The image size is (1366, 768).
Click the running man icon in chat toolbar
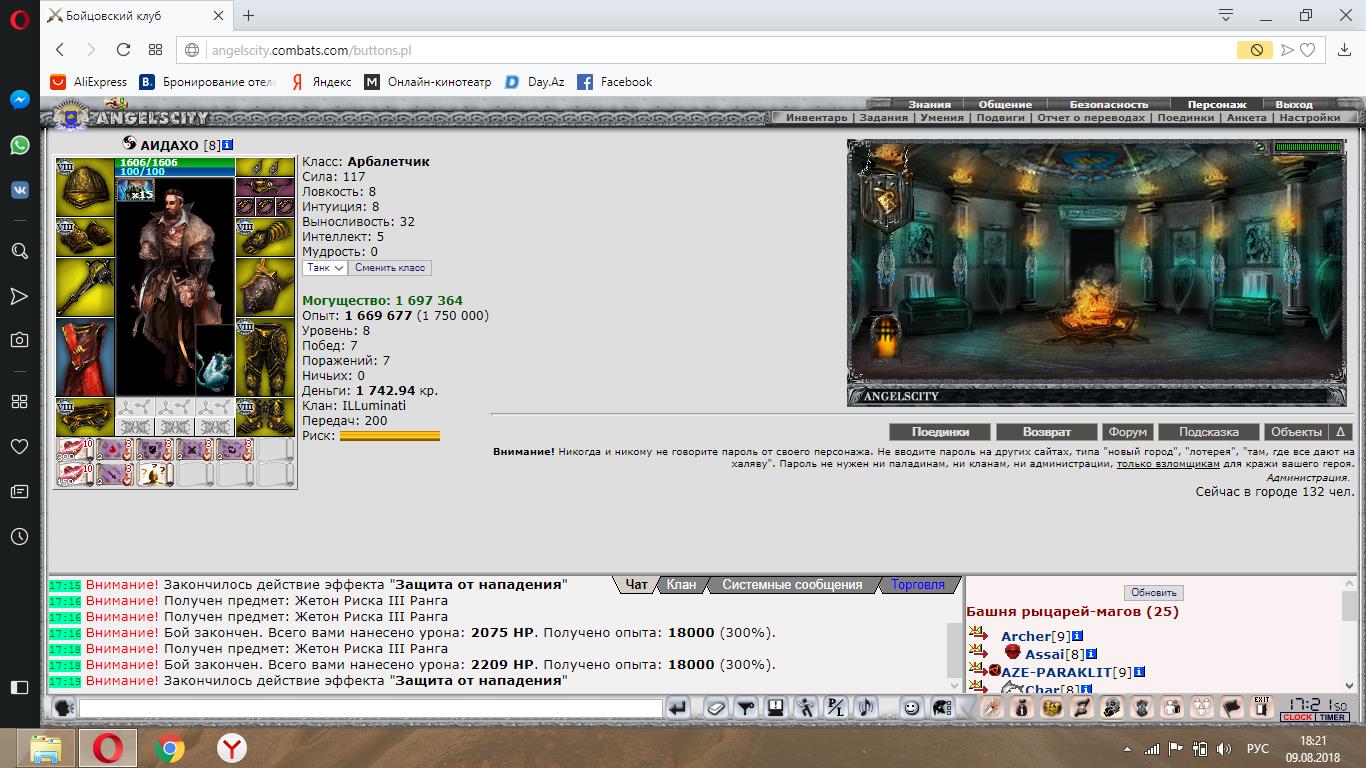(805, 708)
